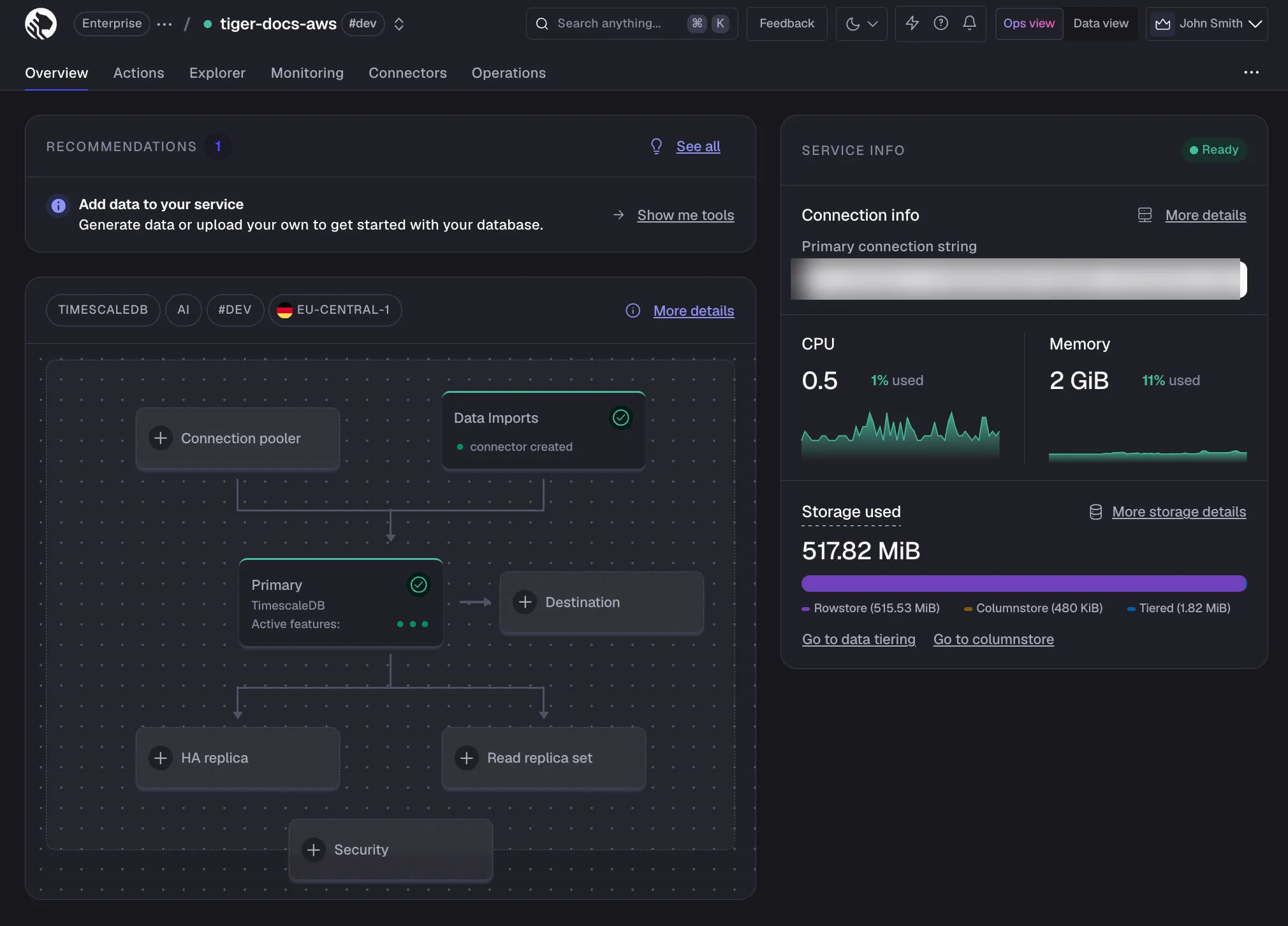This screenshot has height=926, width=1288.
Task: Click the lightbulb icon beside See all
Action: pos(656,146)
